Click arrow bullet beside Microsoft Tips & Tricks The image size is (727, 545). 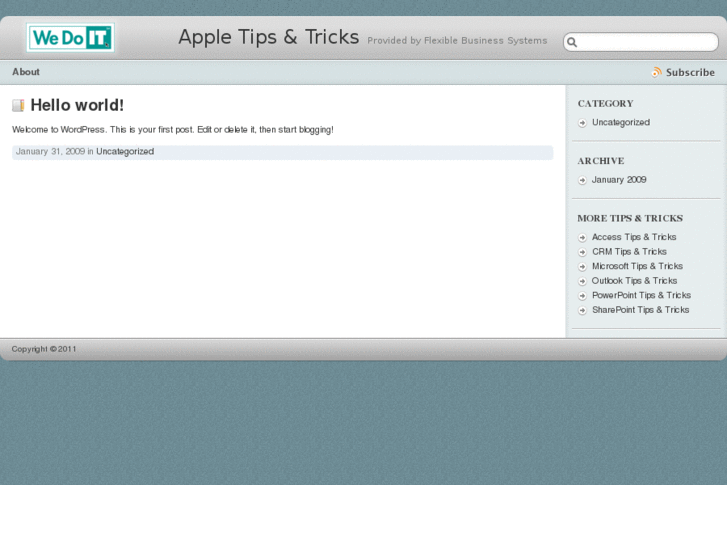click(582, 267)
